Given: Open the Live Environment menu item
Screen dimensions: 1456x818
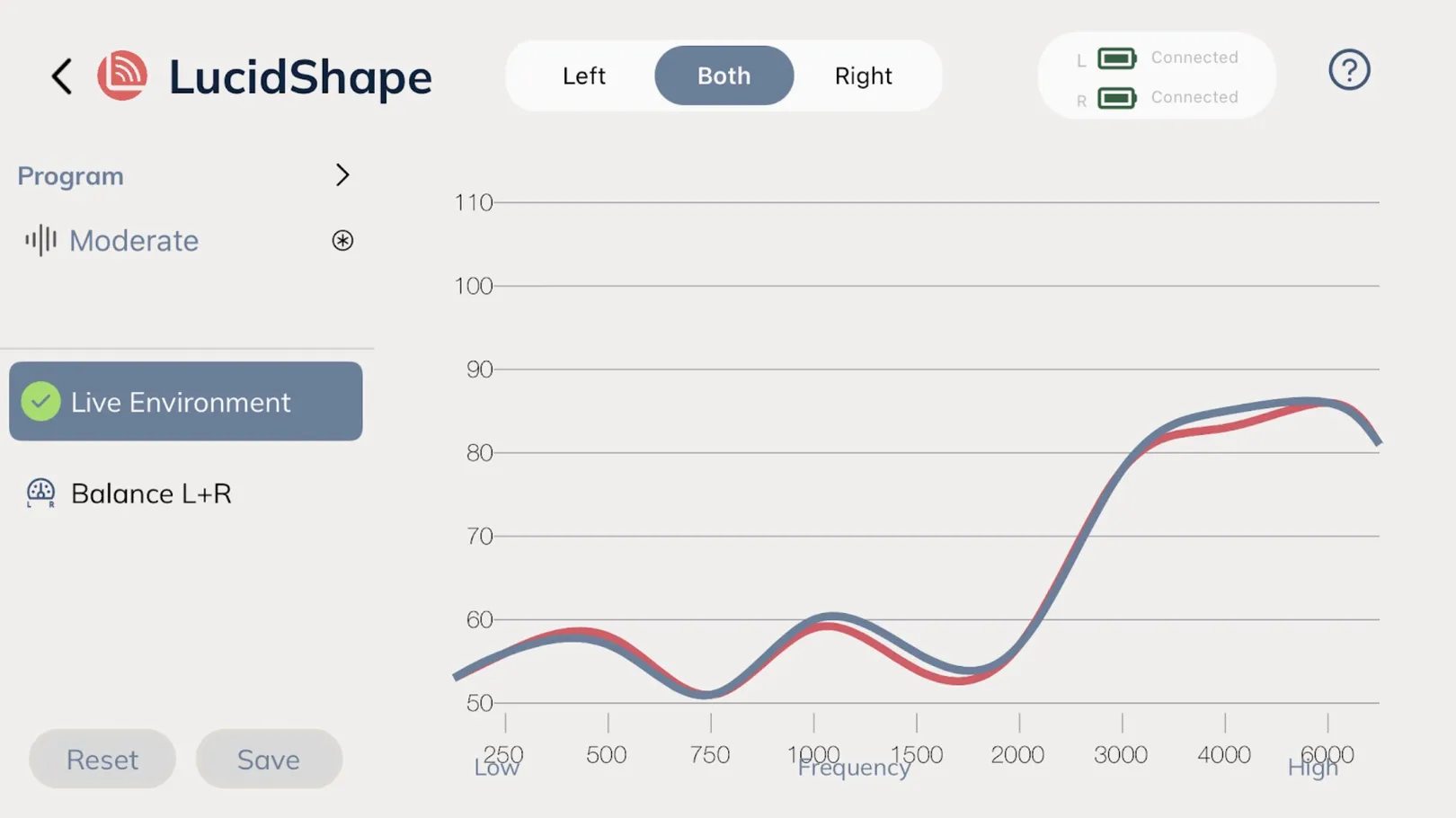Looking at the screenshot, I should pyautogui.click(x=186, y=401).
